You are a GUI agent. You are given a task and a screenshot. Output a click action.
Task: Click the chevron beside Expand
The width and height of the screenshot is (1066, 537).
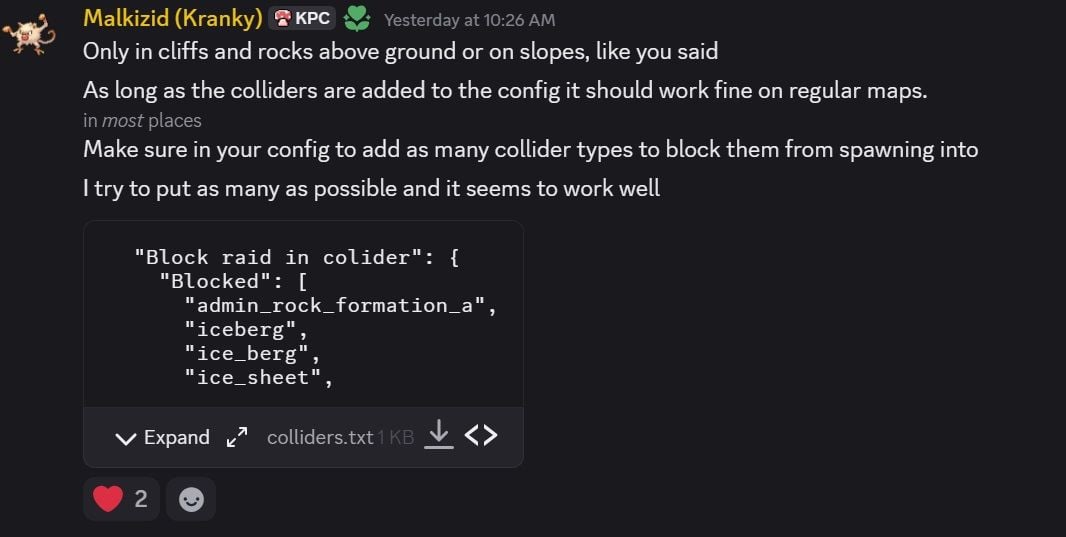click(x=126, y=438)
